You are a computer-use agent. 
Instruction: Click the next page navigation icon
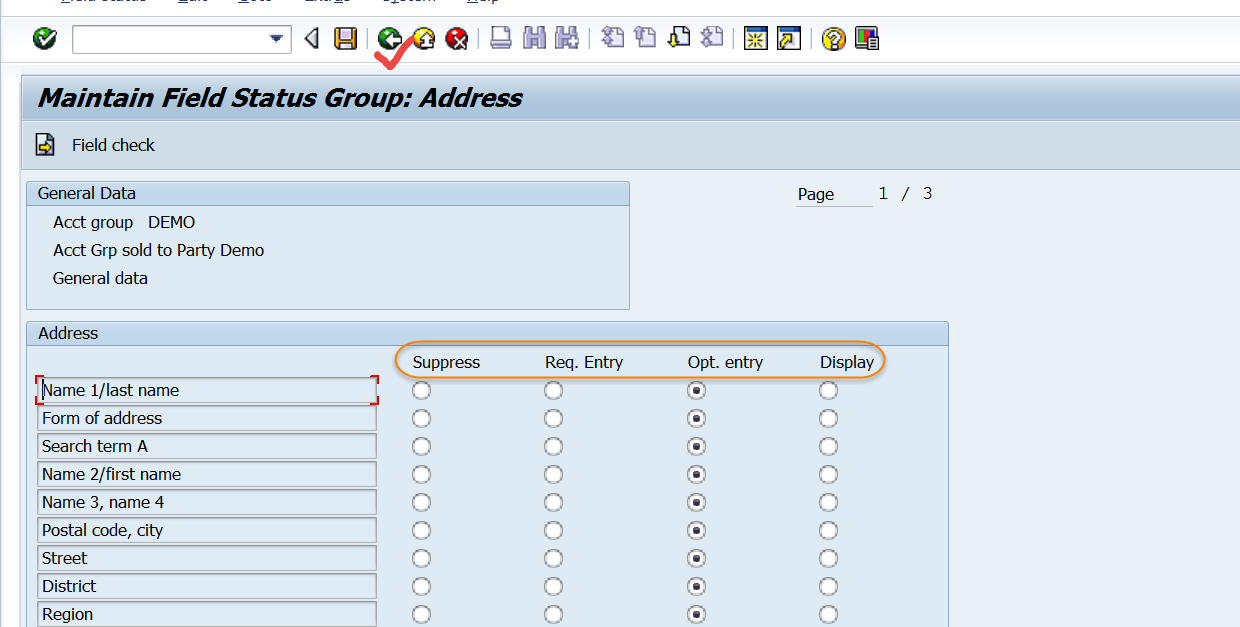pos(679,39)
